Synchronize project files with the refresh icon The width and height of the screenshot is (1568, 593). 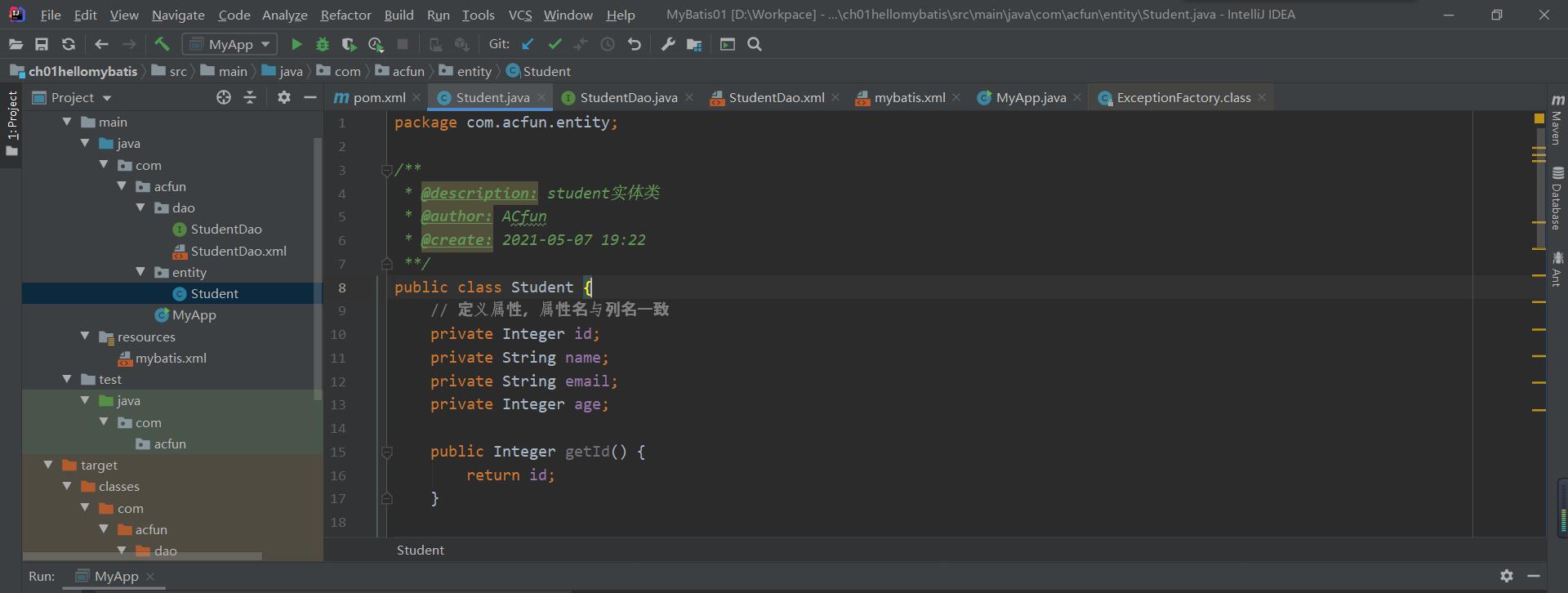[x=69, y=44]
